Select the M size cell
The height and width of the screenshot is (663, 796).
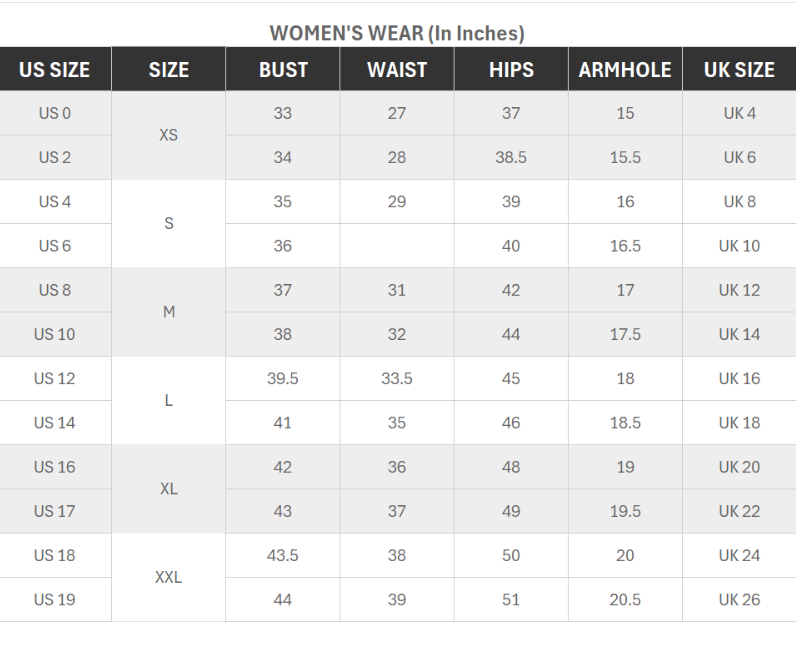click(x=168, y=312)
